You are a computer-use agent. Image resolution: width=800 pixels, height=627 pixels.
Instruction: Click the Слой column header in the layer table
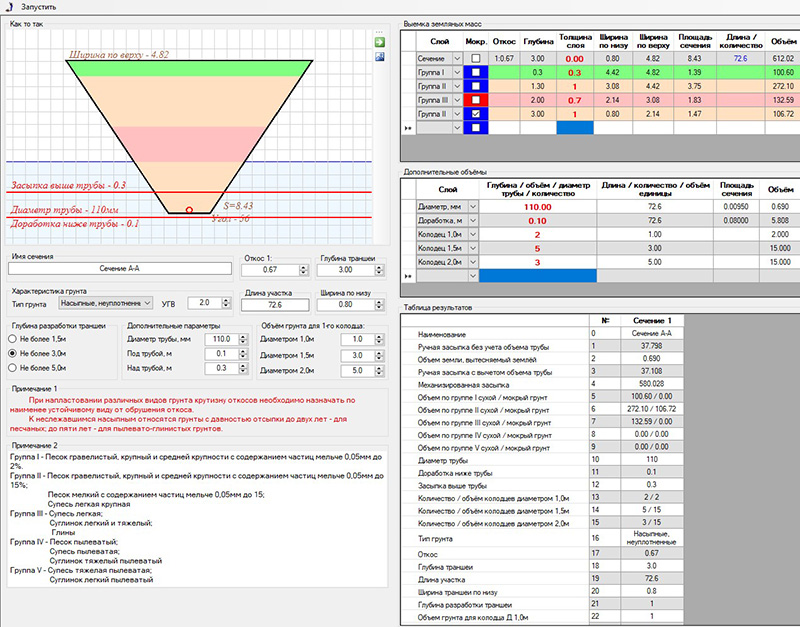[x=439, y=41]
